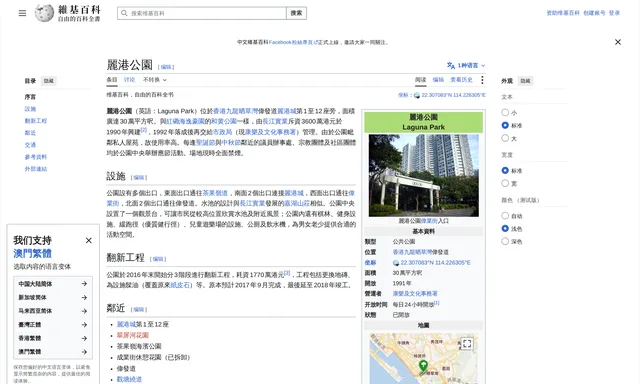Viewport: 640px width, 384px height.
Task: Jump to 交通 in contents
Action: point(30,145)
